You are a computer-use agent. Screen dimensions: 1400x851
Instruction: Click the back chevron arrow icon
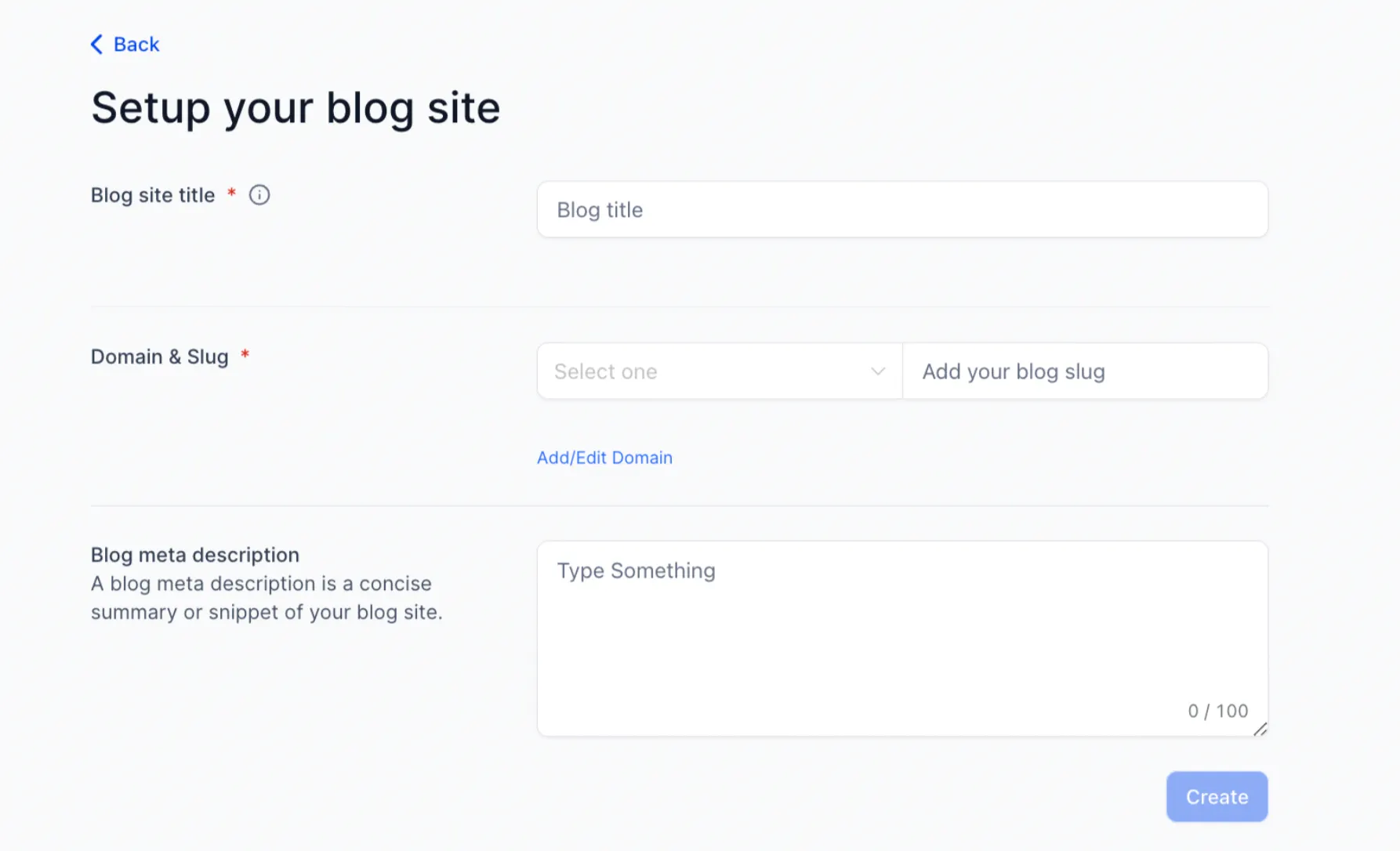coord(96,44)
